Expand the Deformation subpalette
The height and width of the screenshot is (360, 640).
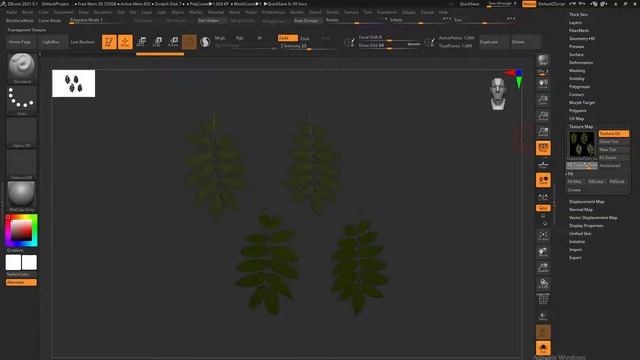pos(581,62)
